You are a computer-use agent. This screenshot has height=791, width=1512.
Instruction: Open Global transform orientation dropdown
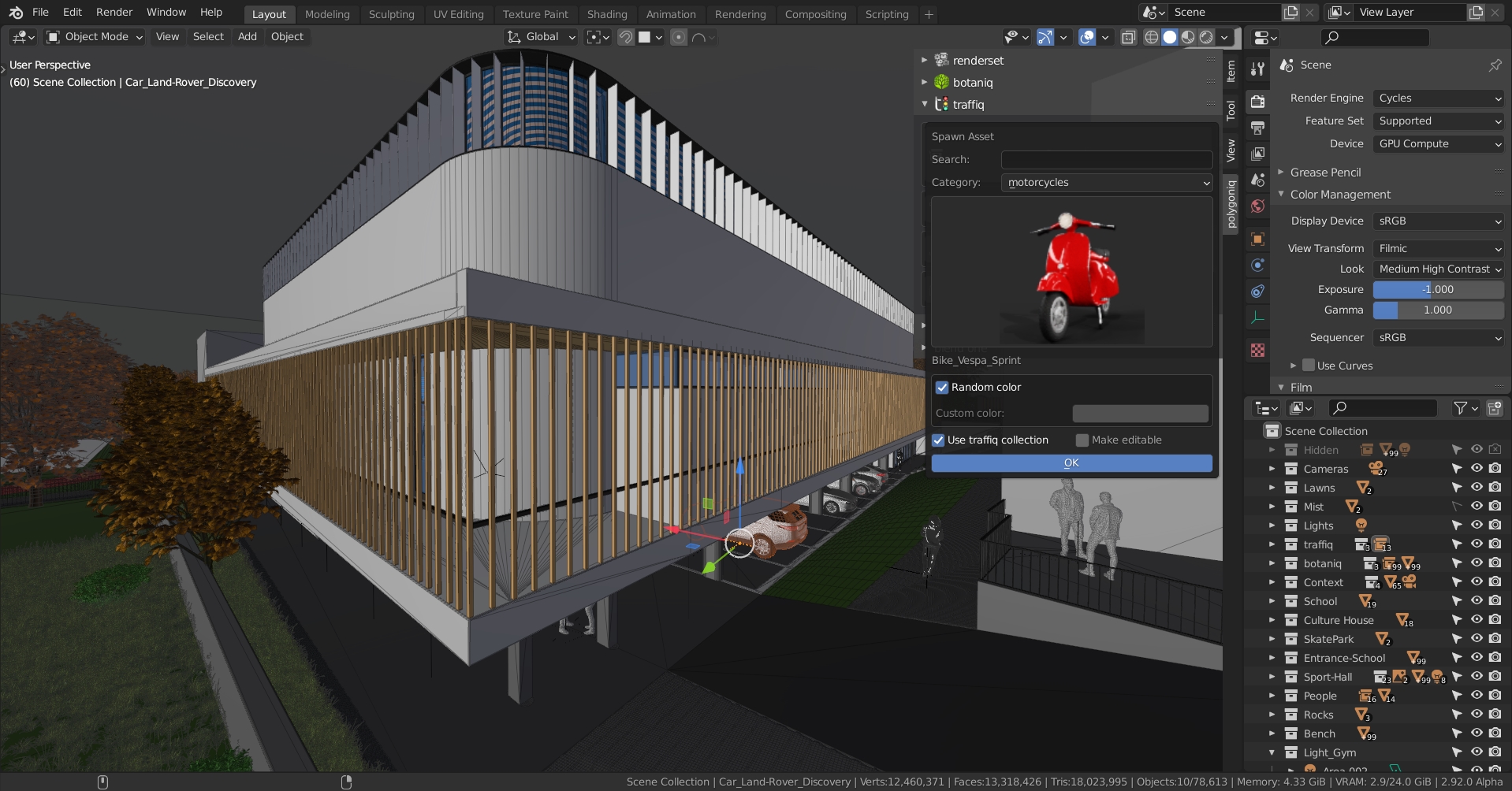(541, 37)
